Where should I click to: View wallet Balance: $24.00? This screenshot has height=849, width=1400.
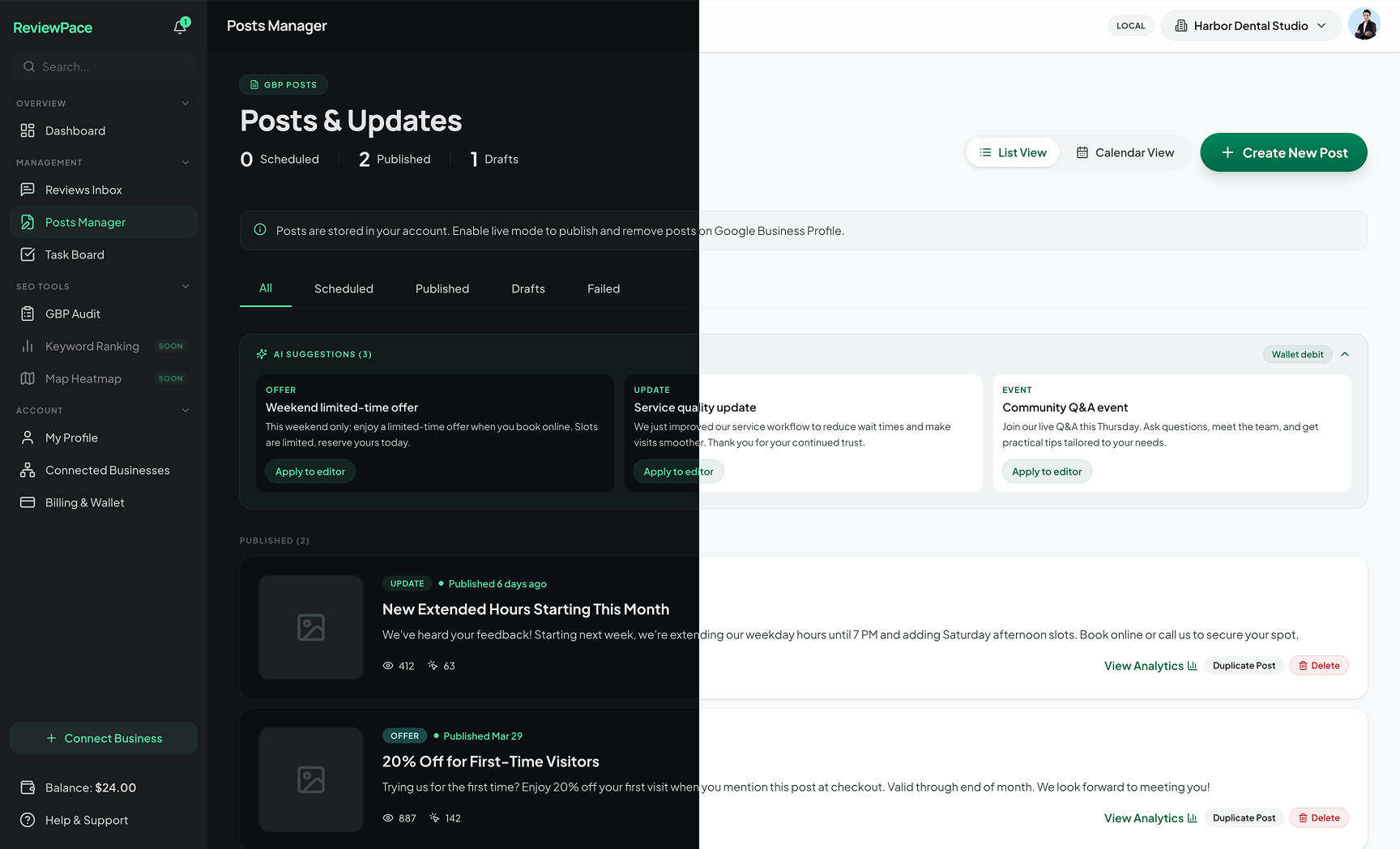(x=104, y=787)
